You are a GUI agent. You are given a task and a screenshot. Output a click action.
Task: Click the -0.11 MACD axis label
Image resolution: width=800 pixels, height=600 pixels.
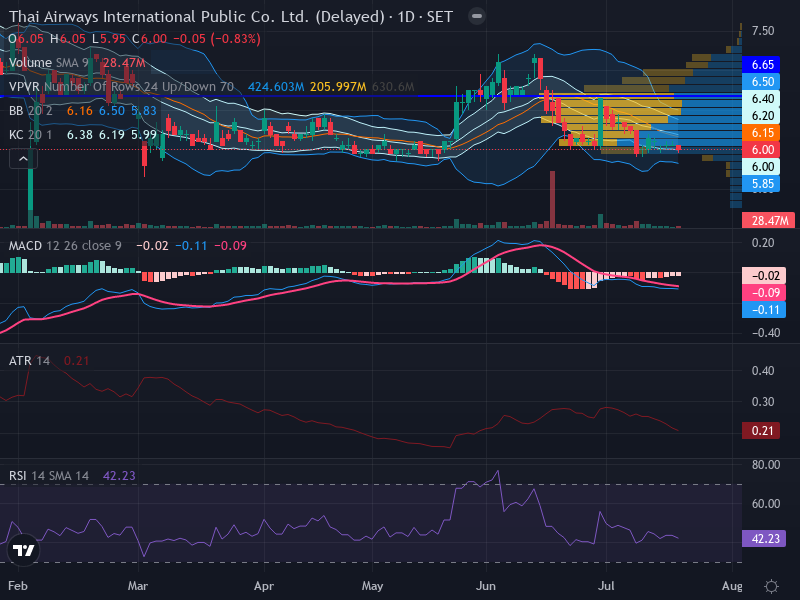click(764, 310)
